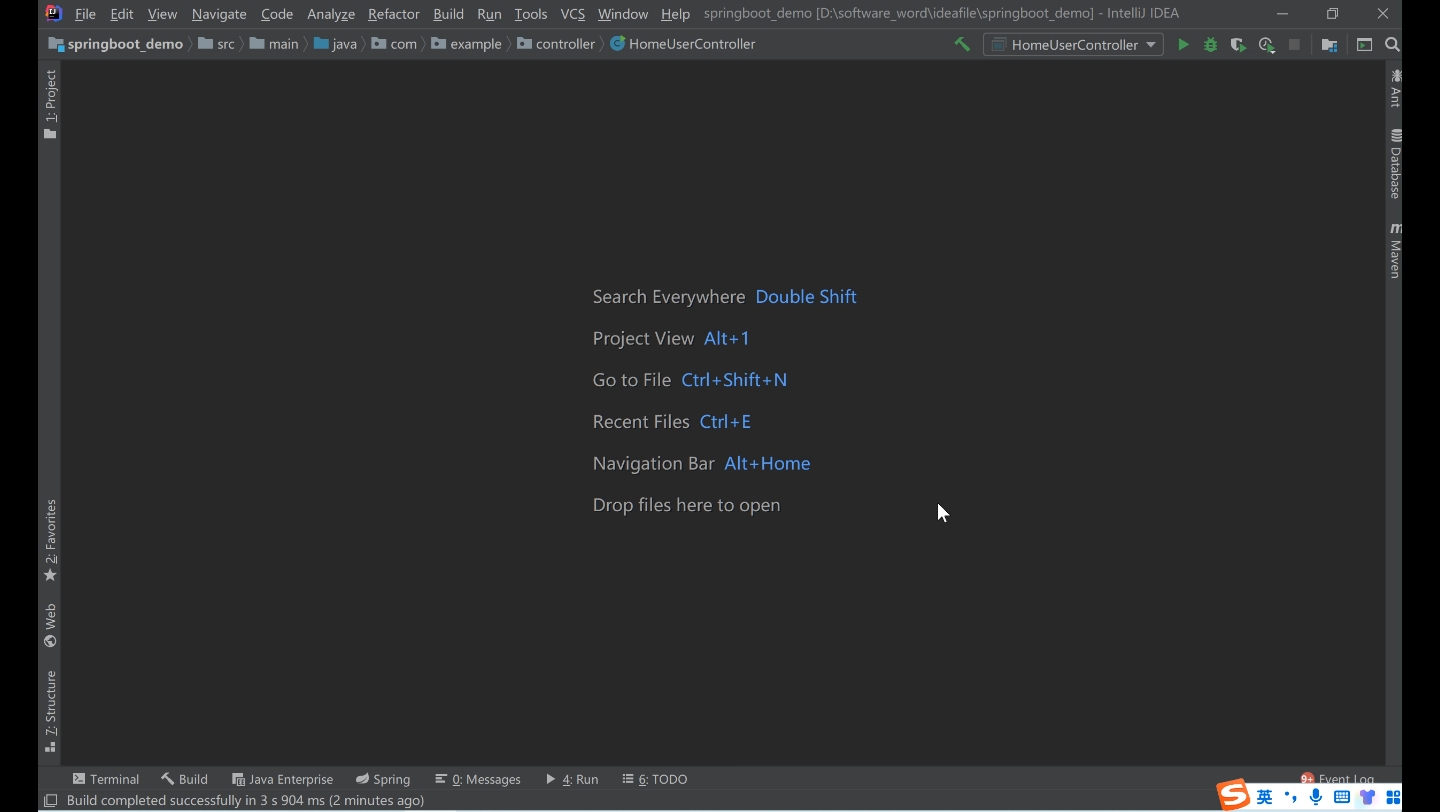Click the src folder breadcrumb
Viewport: 1440px width, 812px height.
tap(216, 44)
